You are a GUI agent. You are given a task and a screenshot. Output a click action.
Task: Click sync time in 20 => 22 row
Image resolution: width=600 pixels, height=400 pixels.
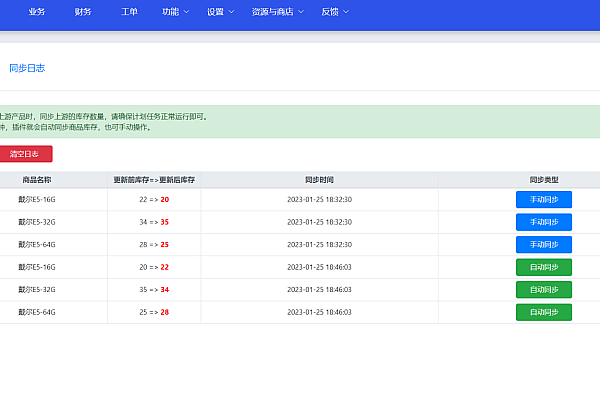(320, 267)
